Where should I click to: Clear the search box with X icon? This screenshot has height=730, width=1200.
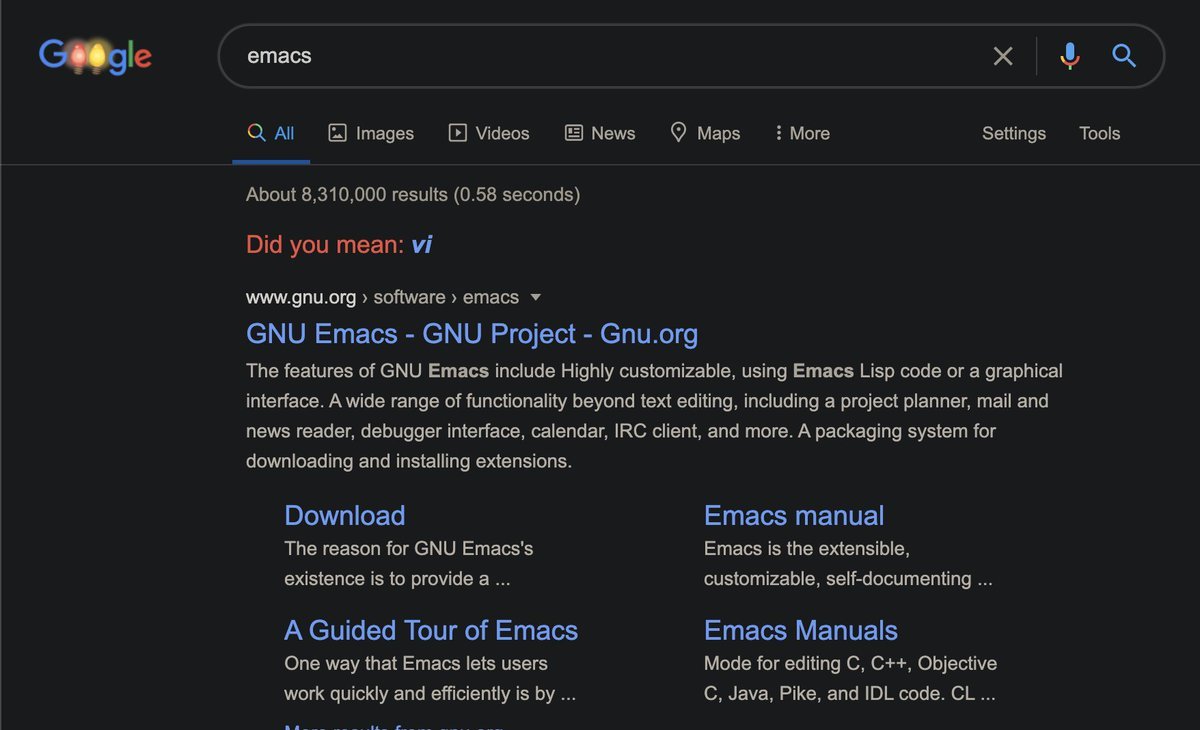[x=1002, y=56]
